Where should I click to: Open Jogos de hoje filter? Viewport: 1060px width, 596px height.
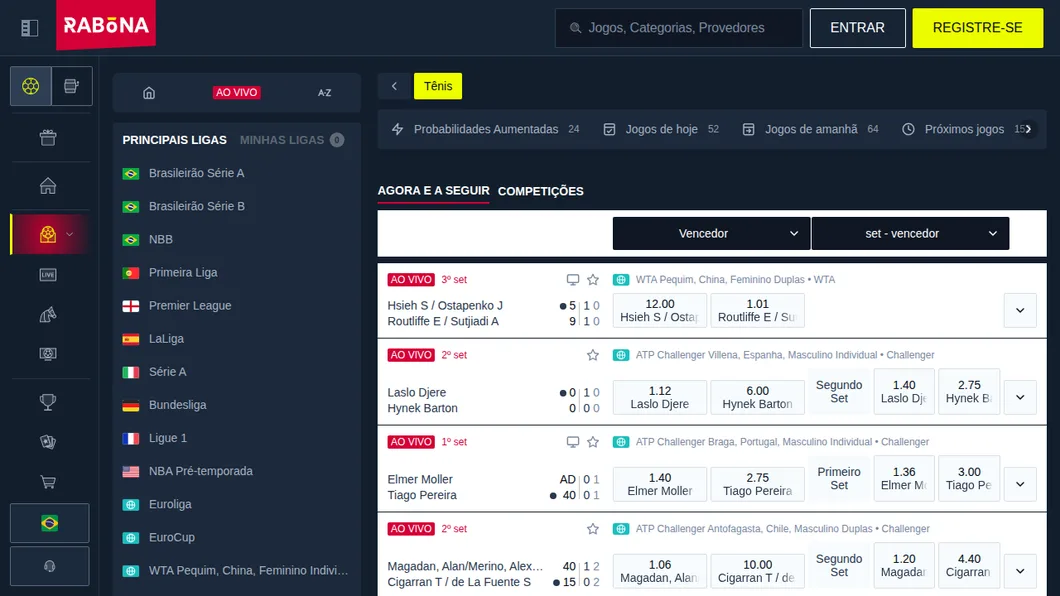tap(660, 129)
